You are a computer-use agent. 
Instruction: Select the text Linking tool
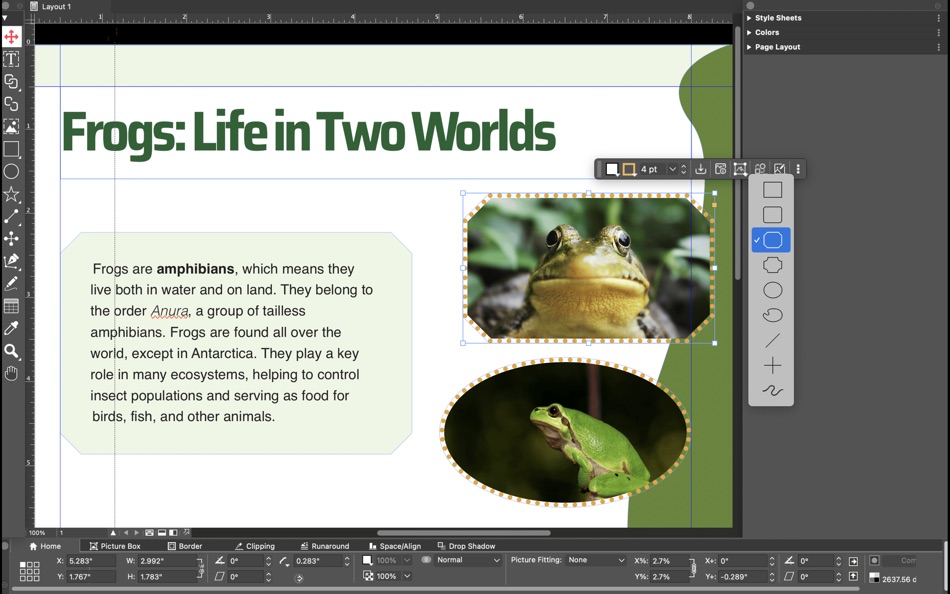click(11, 81)
